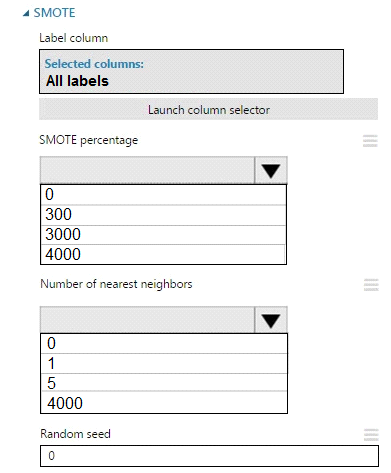Open the Random seed menu icon
391x473 pixels.
click(x=371, y=435)
